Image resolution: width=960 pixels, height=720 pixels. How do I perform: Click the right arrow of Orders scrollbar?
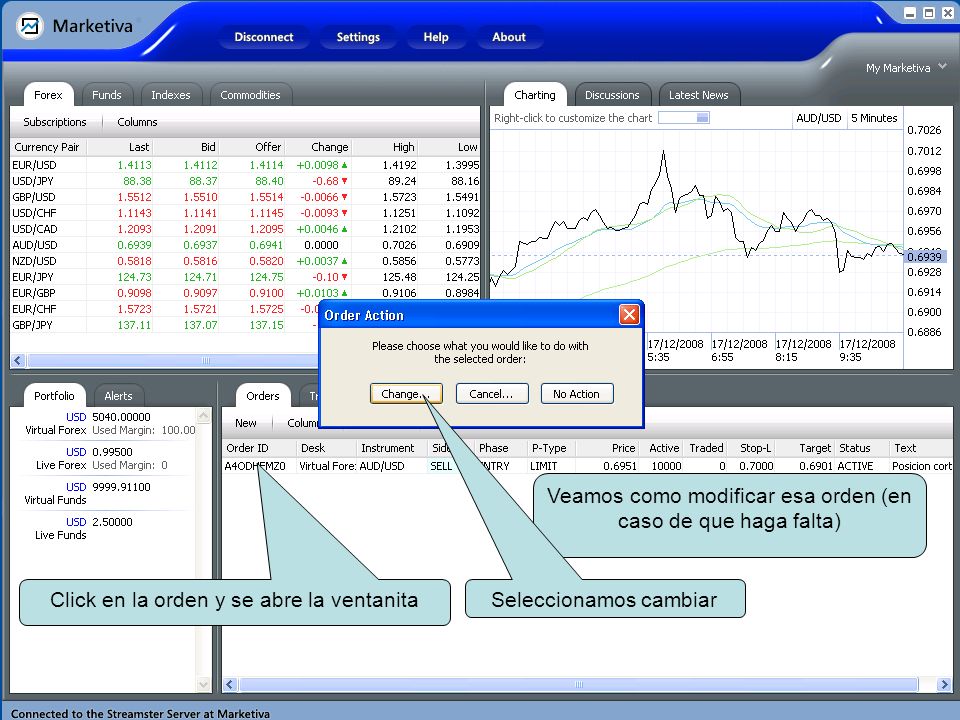(x=944, y=684)
